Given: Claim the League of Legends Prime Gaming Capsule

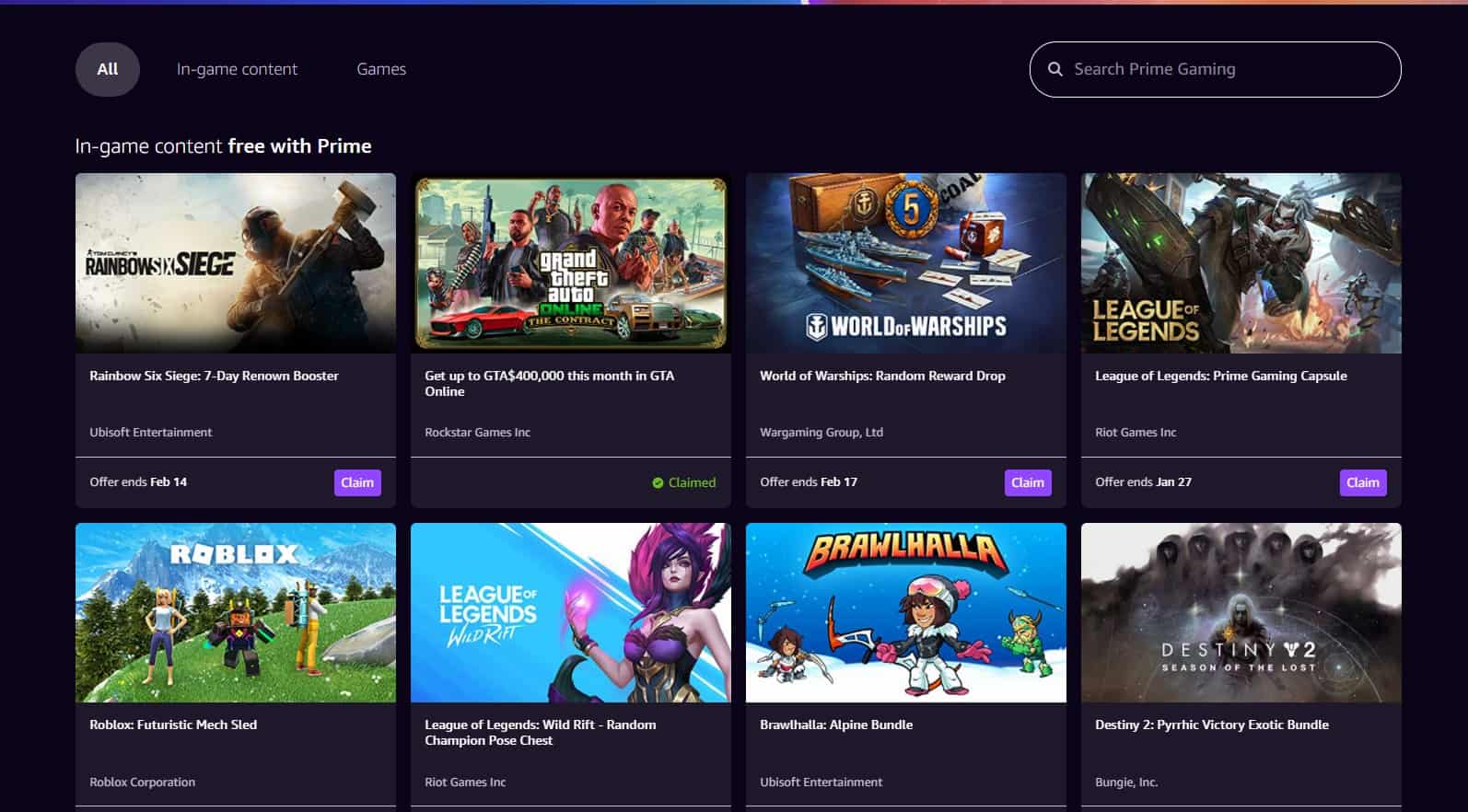Looking at the screenshot, I should [1363, 482].
